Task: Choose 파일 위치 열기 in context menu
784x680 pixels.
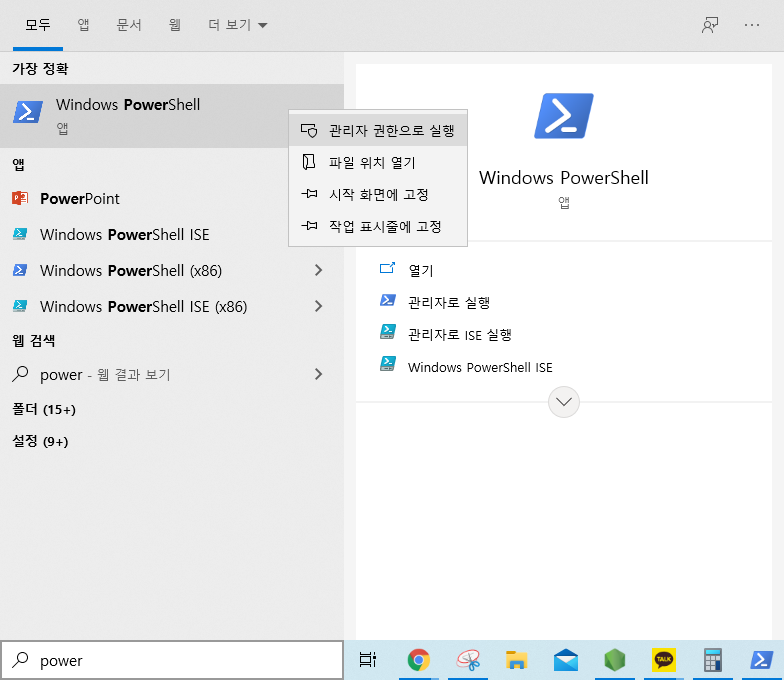Action: point(378,162)
